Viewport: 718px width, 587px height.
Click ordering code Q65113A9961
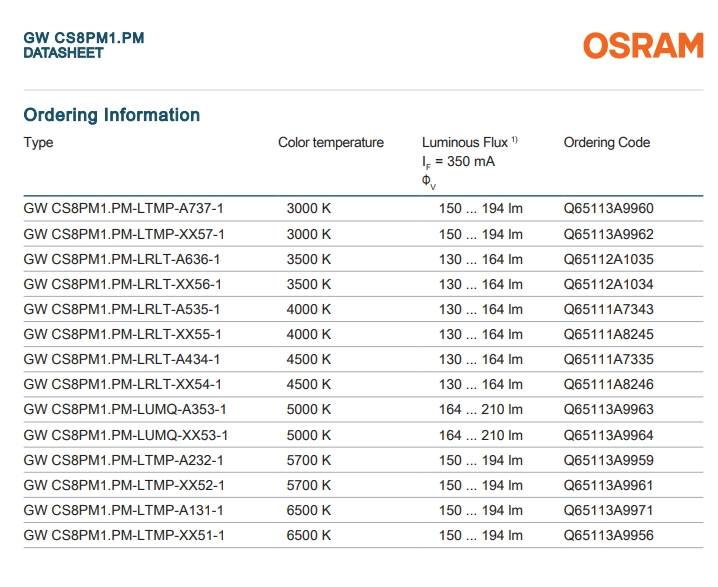pos(609,485)
